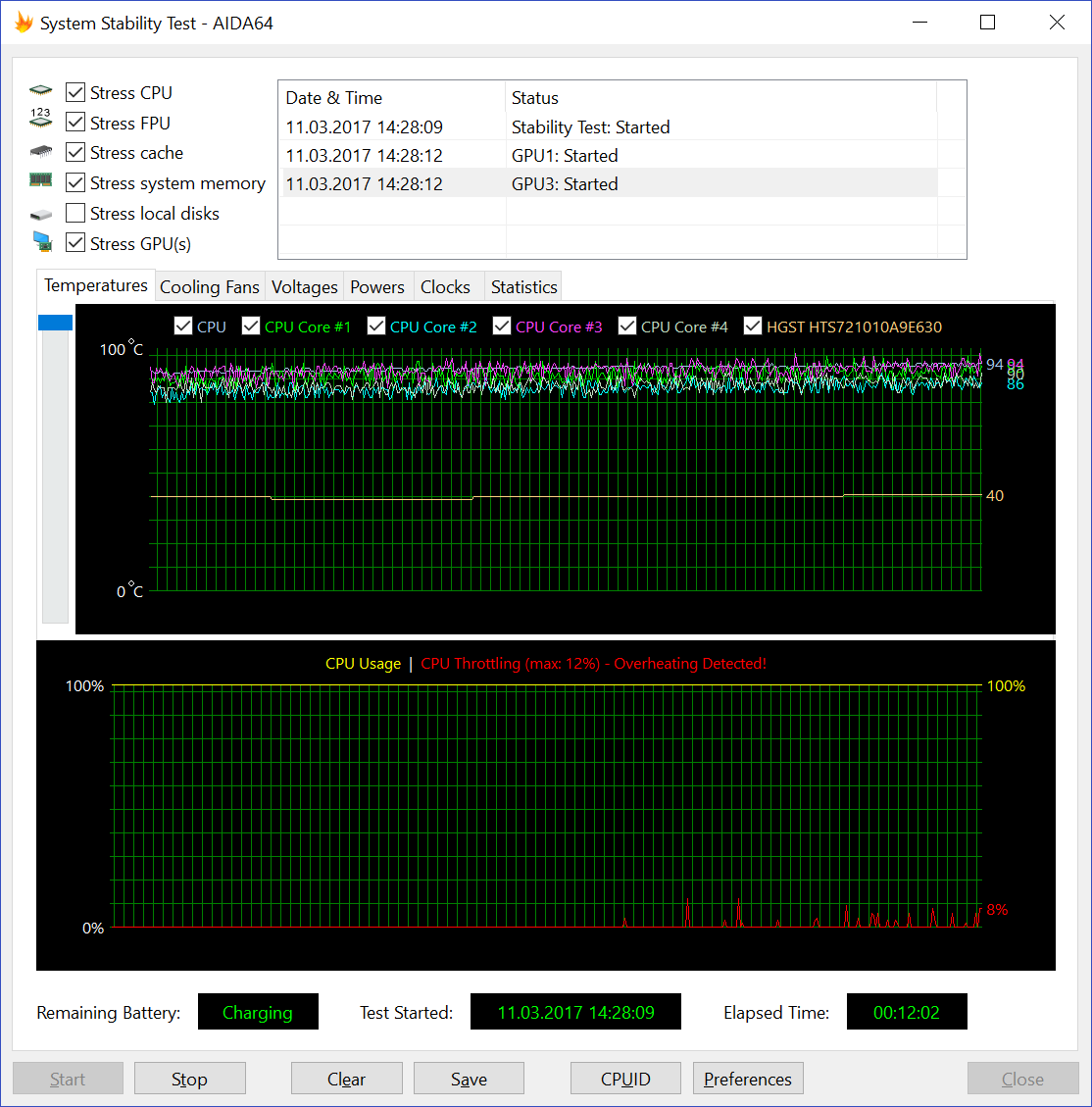Hide CPU Core #3 from temperature graph
The width and height of the screenshot is (1092, 1107).
pyautogui.click(x=502, y=327)
